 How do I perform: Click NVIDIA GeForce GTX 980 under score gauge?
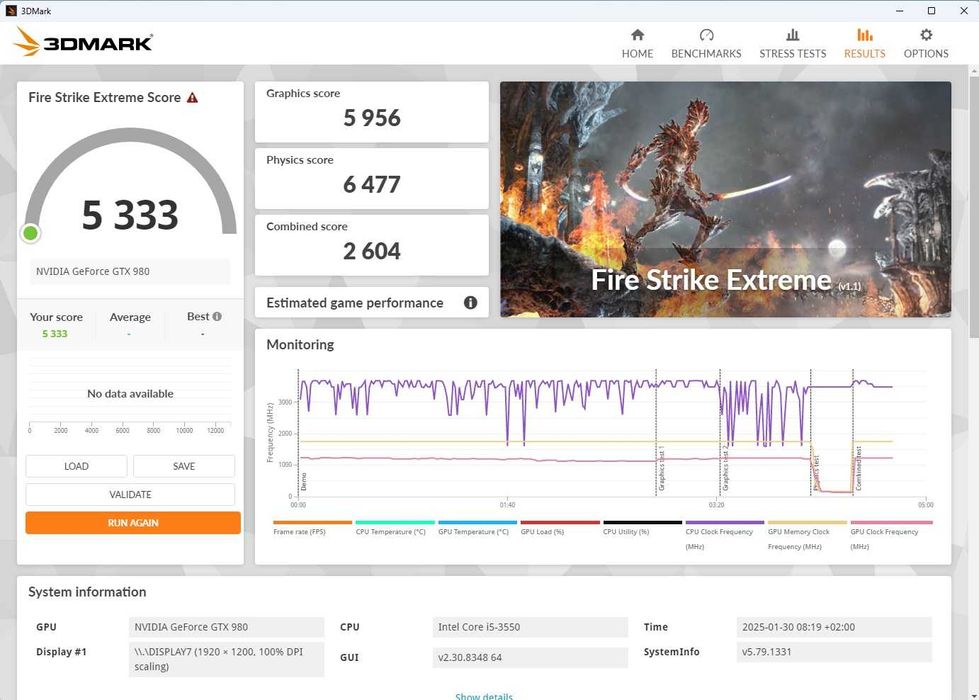point(130,272)
